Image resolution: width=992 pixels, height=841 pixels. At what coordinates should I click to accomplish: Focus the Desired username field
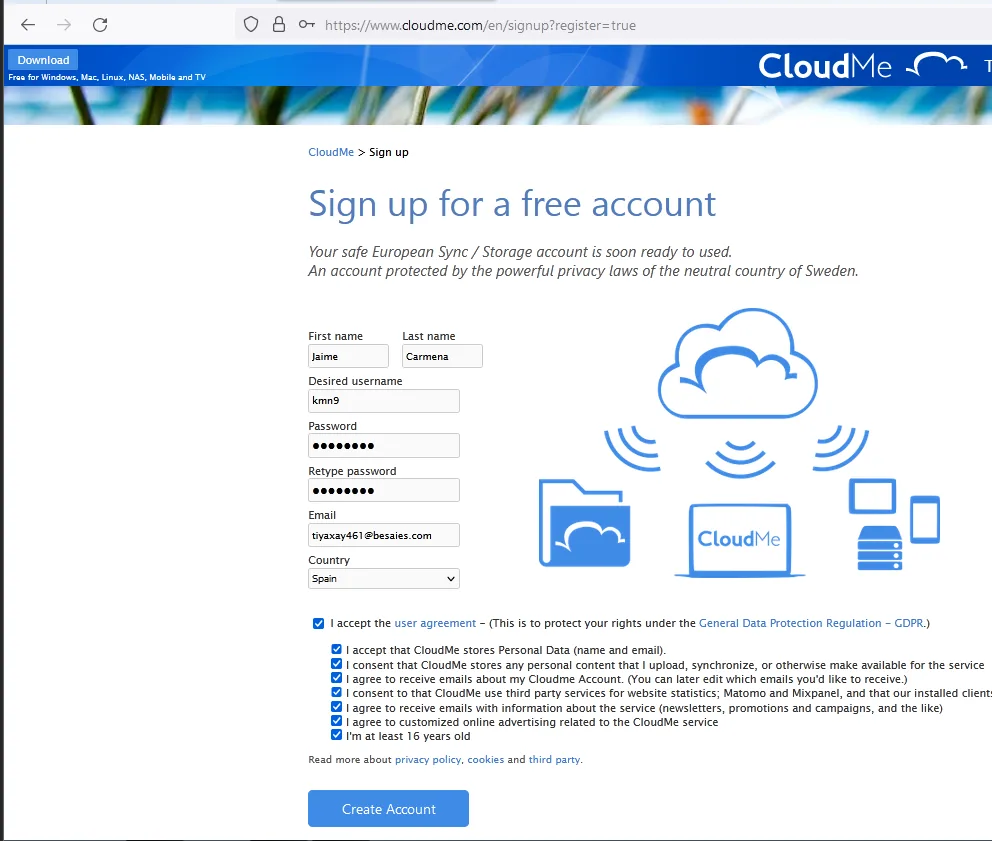pyautogui.click(x=383, y=401)
